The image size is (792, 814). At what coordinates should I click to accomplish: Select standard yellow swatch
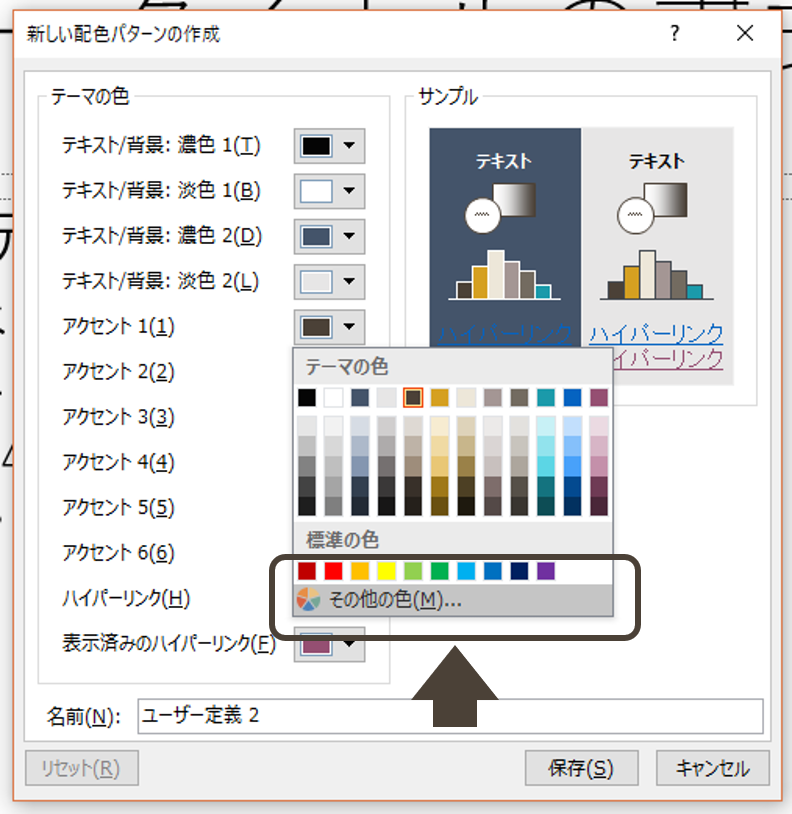pyautogui.click(x=386, y=571)
